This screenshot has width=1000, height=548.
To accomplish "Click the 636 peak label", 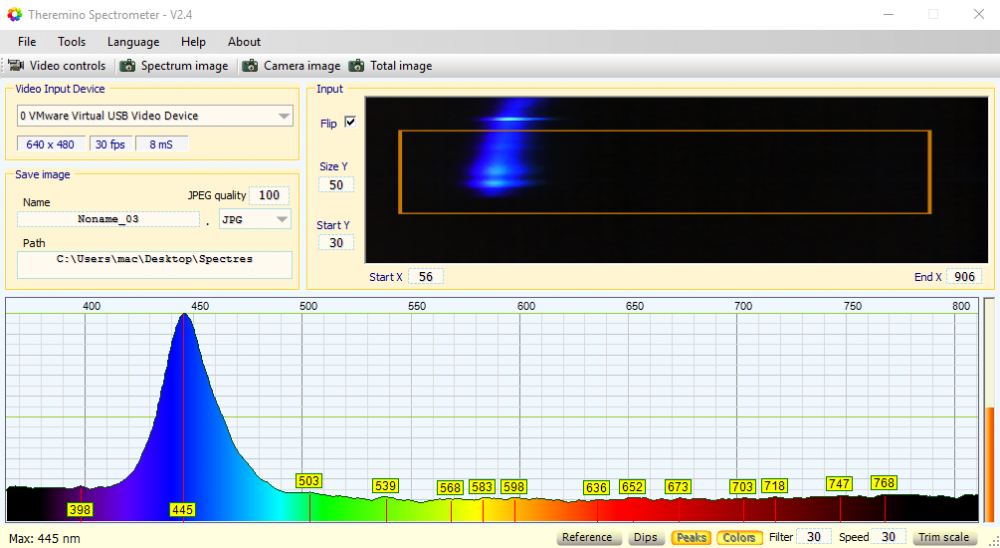I will tap(596, 487).
